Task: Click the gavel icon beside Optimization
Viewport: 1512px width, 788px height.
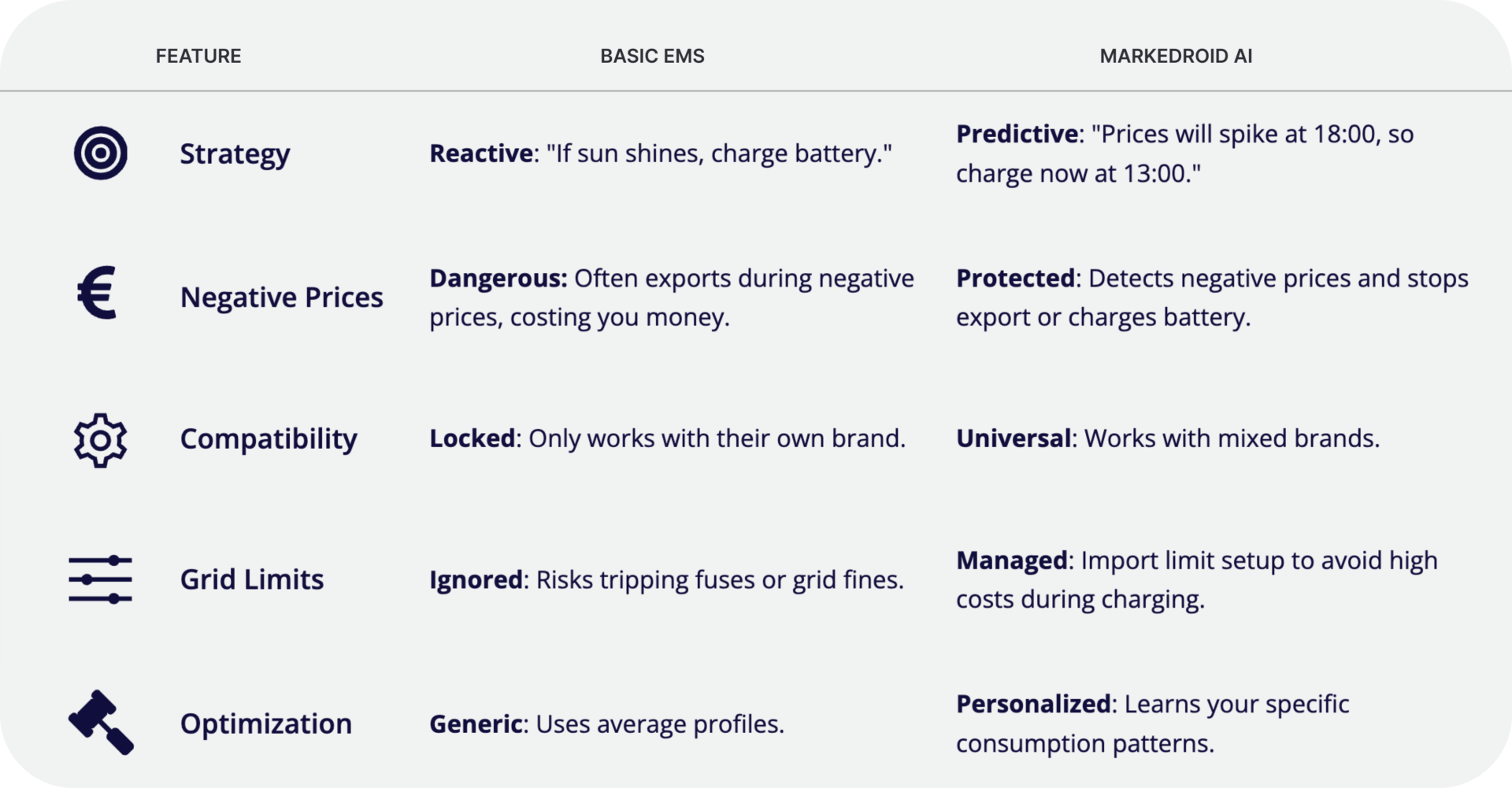Action: tap(101, 723)
